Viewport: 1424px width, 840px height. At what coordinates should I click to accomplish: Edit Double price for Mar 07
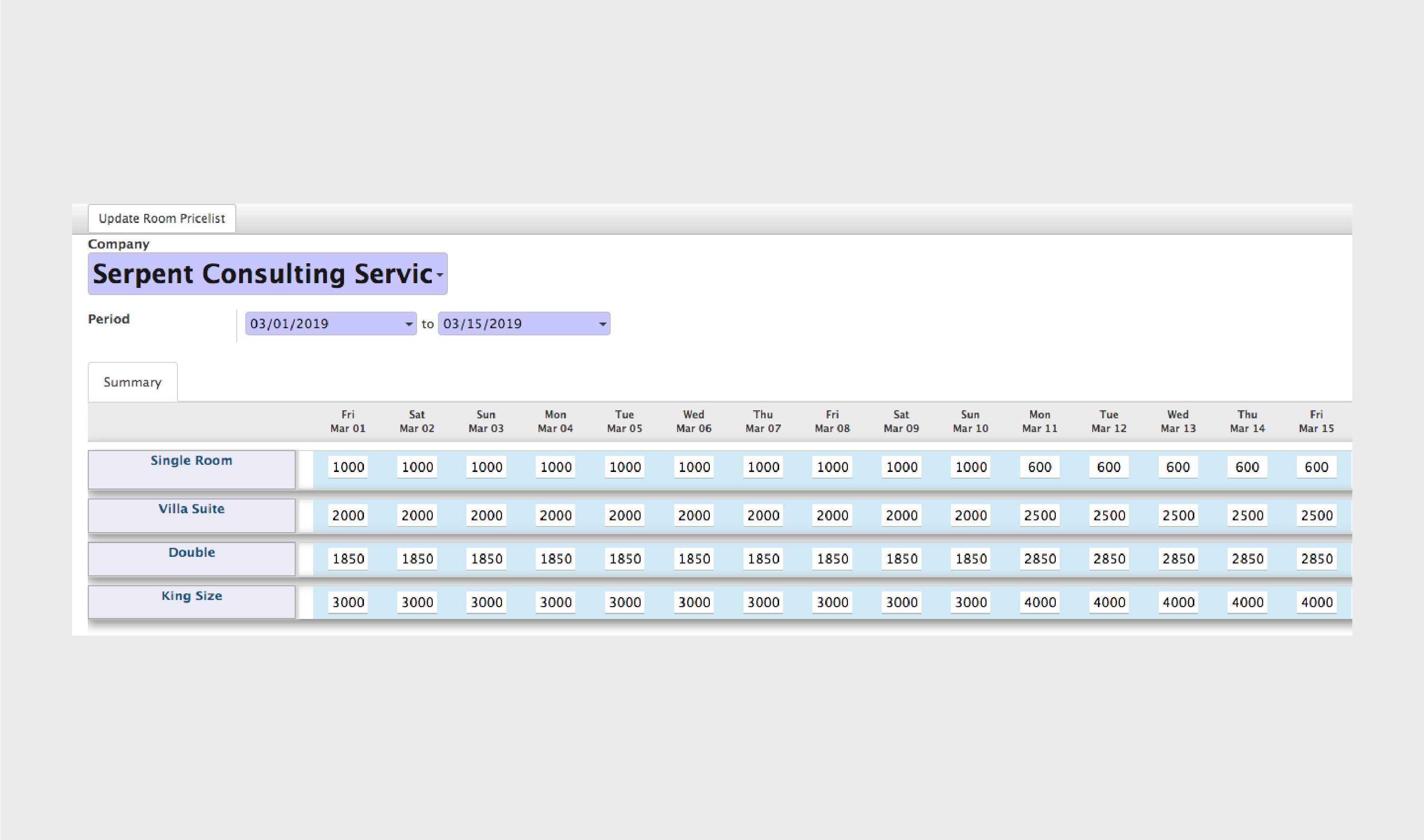pos(763,559)
